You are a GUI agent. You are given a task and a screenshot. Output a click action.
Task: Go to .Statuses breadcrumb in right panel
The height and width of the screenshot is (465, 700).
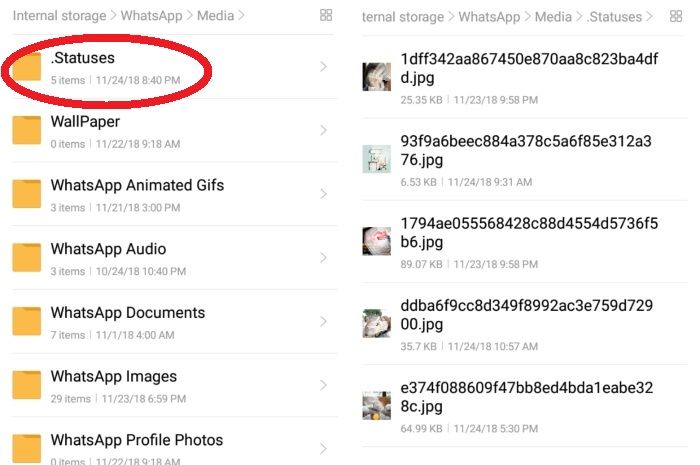[x=614, y=17]
